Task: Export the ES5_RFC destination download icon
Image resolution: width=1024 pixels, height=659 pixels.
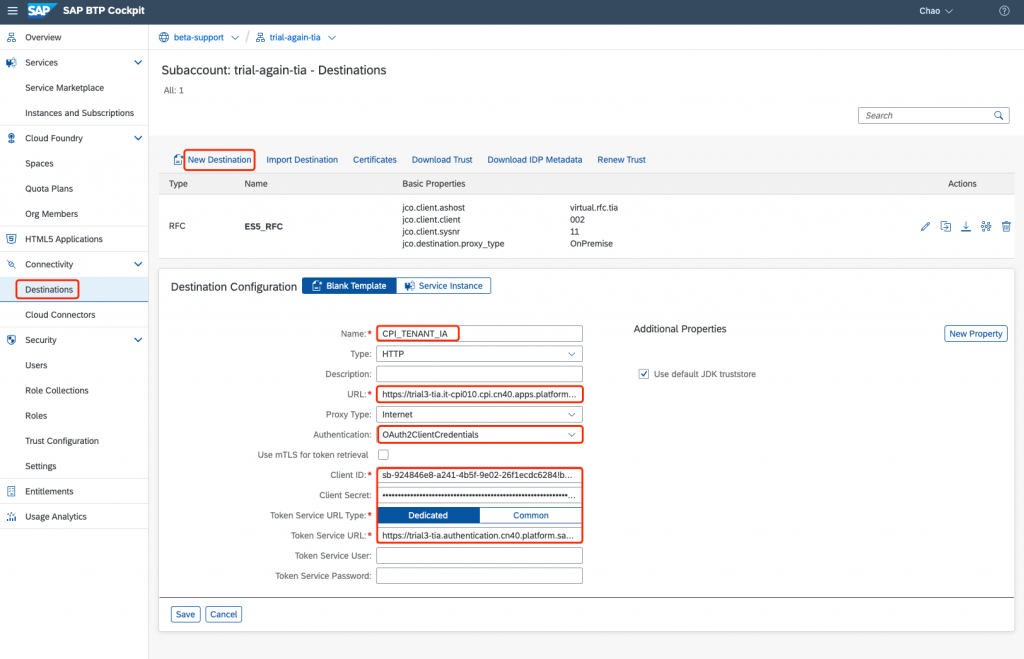Action: [x=966, y=227]
